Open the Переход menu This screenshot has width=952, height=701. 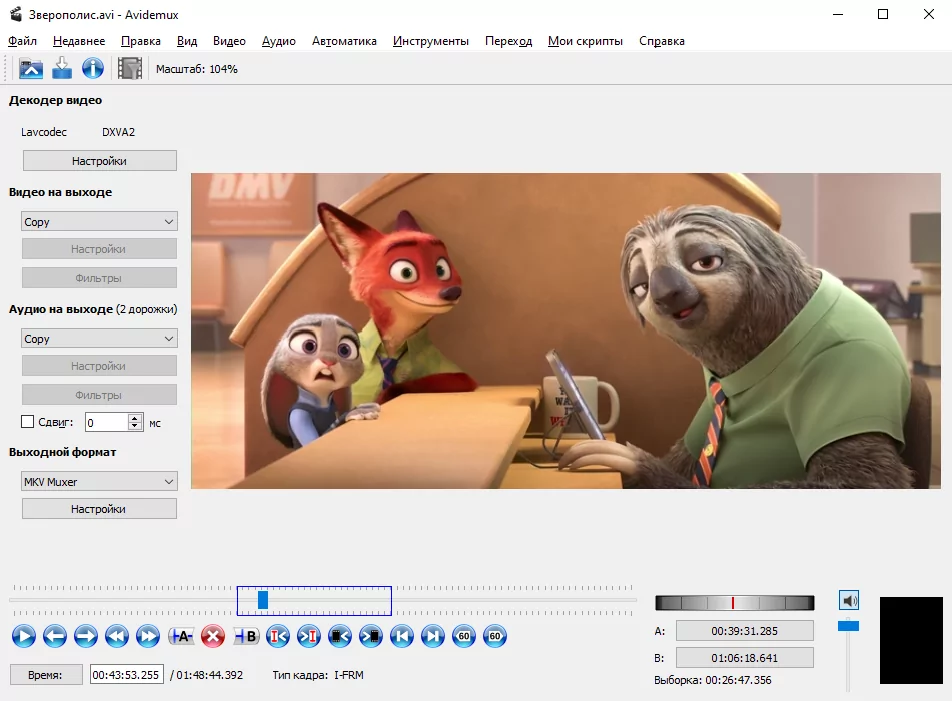click(508, 41)
